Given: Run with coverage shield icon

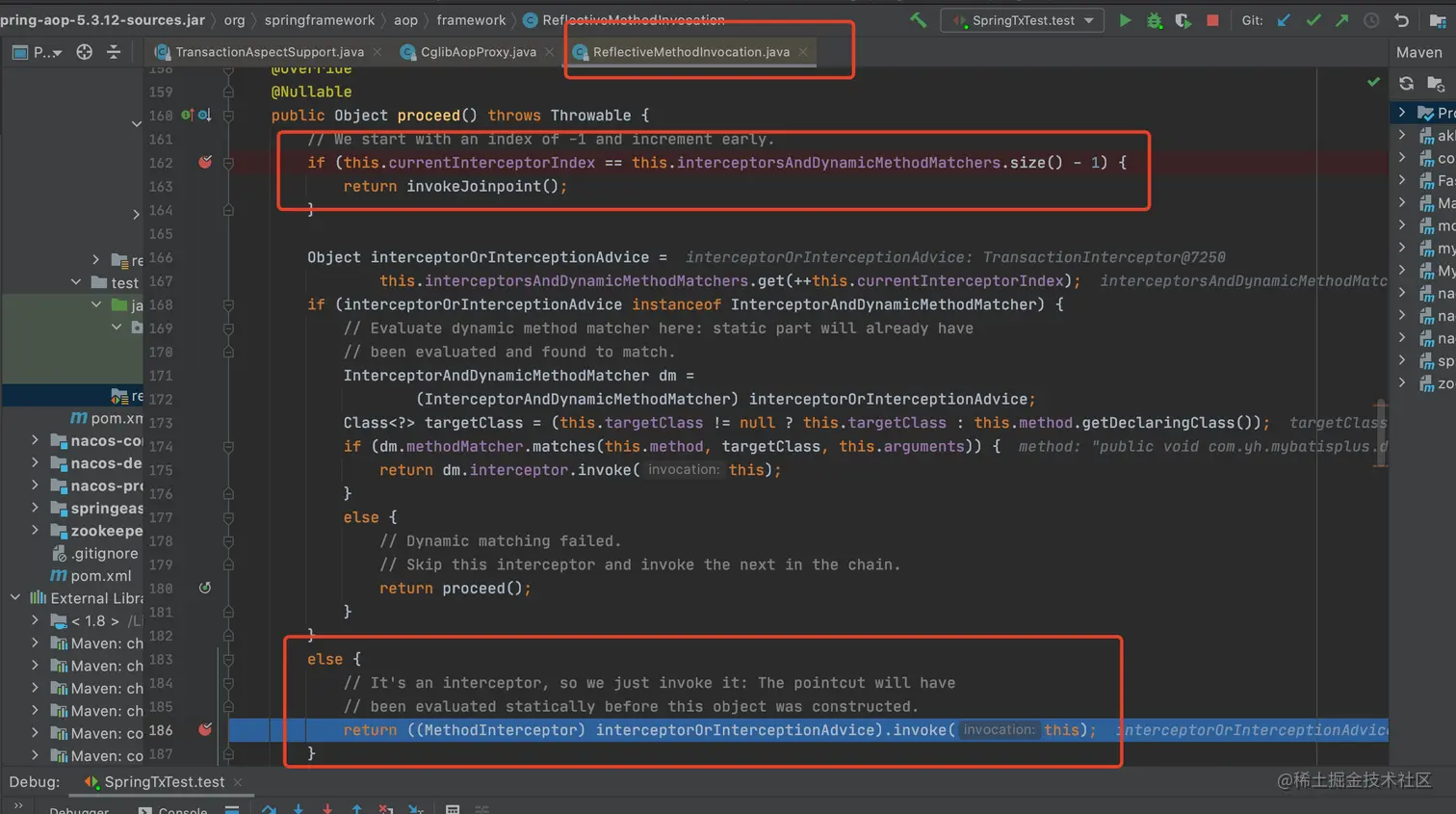Looking at the screenshot, I should point(1183,20).
